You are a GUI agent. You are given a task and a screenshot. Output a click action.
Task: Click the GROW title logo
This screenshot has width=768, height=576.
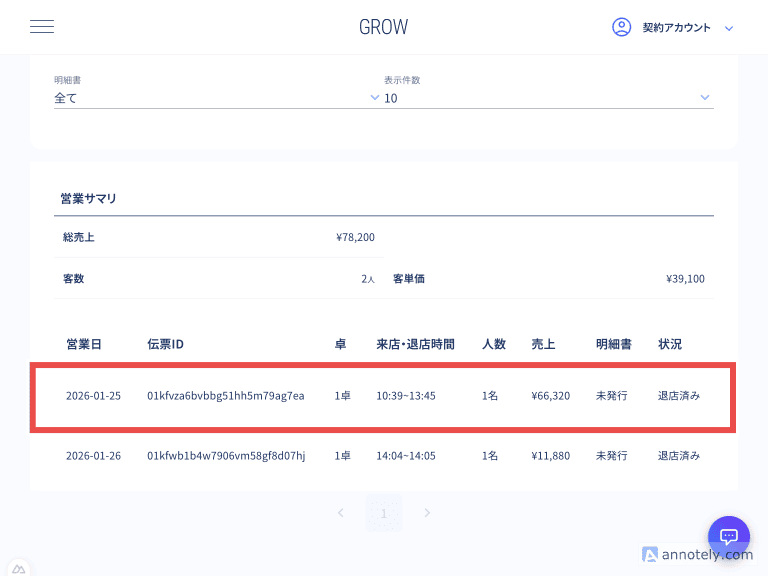(384, 27)
